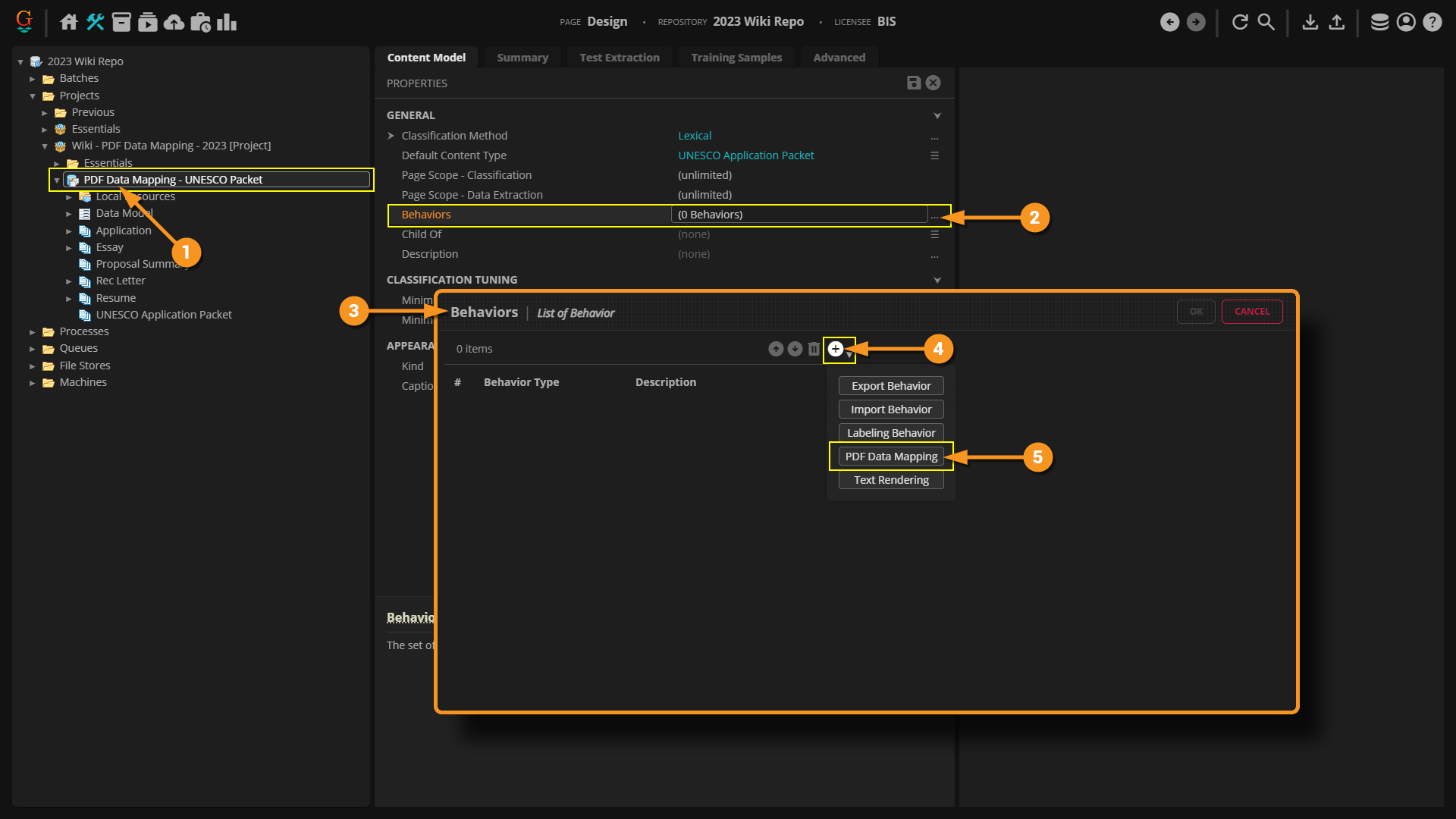Click the CANCEL button in Behaviors dialog
This screenshot has height=819, width=1456.
[1251, 312]
